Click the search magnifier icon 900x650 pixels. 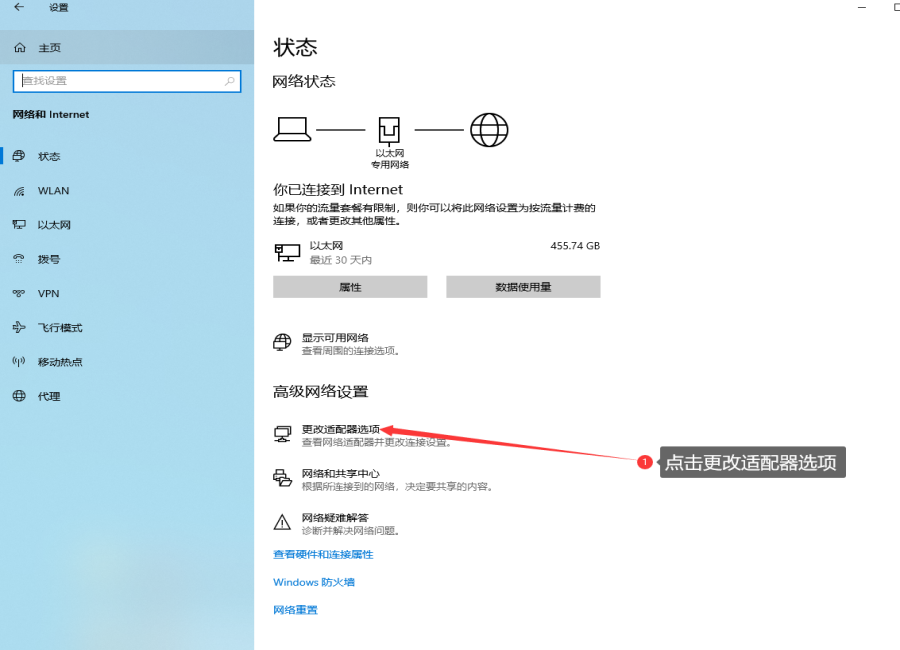click(230, 81)
